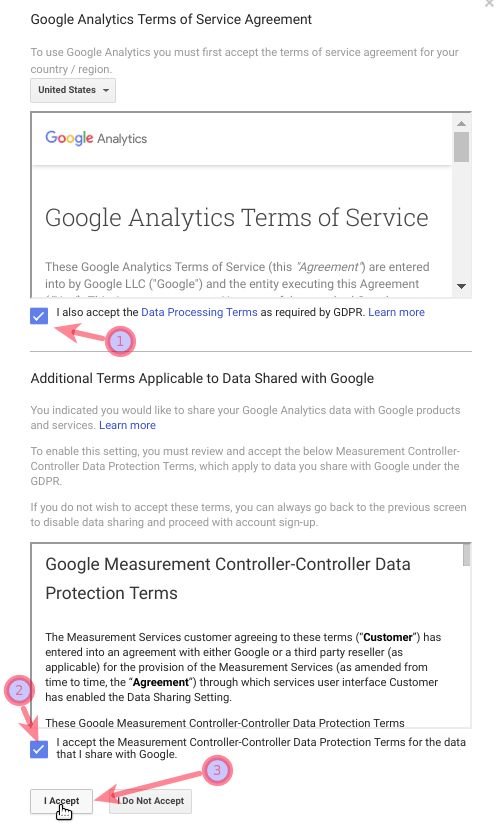Click the dropdown arrow next to United States
498x833 pixels.
tap(106, 90)
